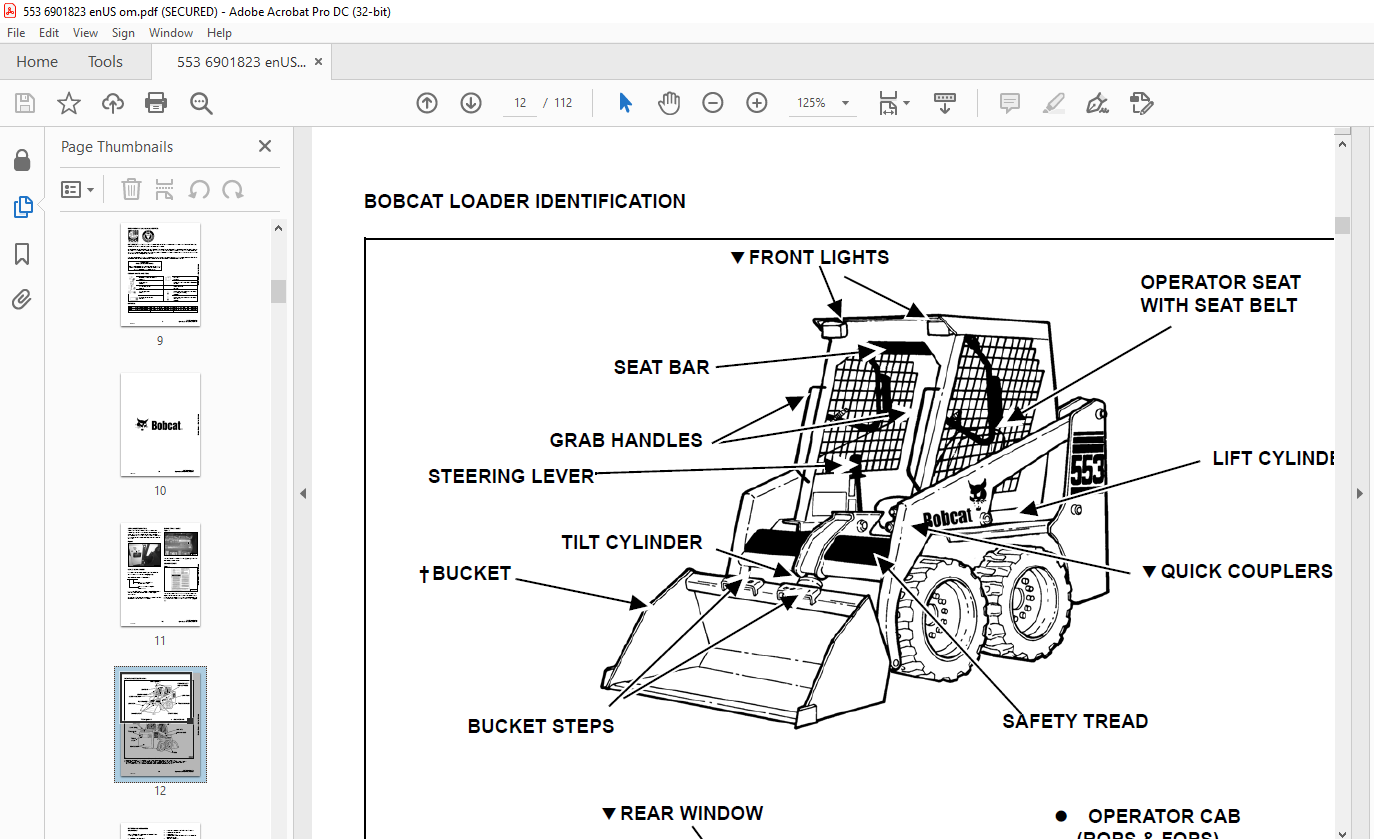Open security lock panel in sidebar
The image size is (1374, 839).
point(22,161)
